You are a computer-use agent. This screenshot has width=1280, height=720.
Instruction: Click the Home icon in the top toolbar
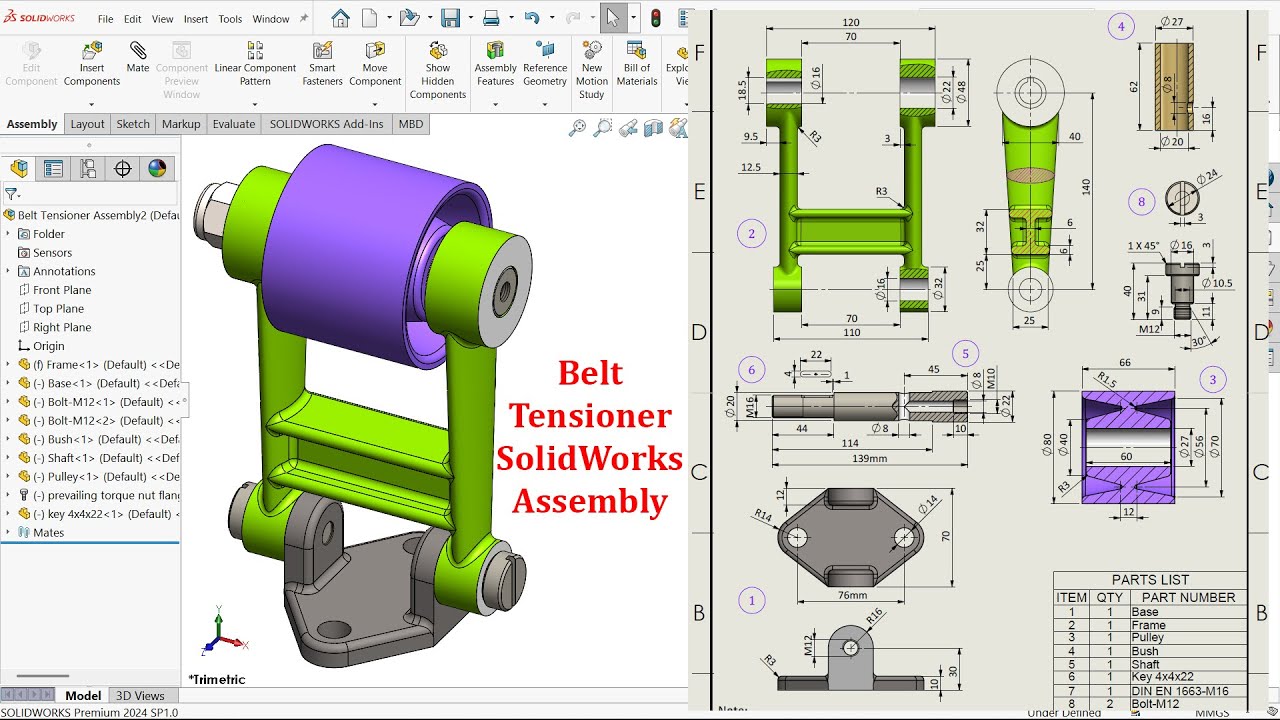pyautogui.click(x=340, y=18)
